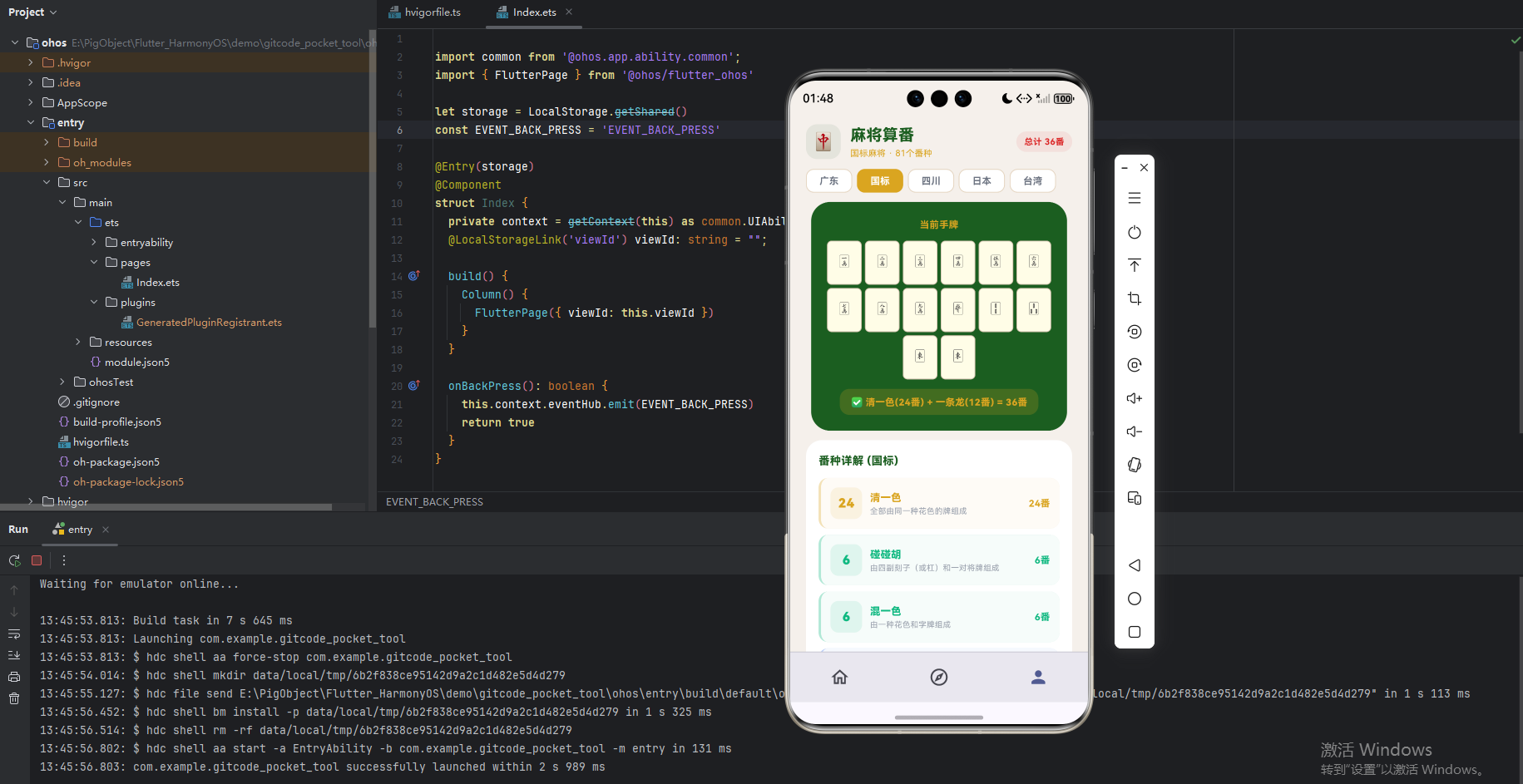Screen dimensions: 1523x784
Task: Select the 广东 rule tab
Action: click(829, 180)
